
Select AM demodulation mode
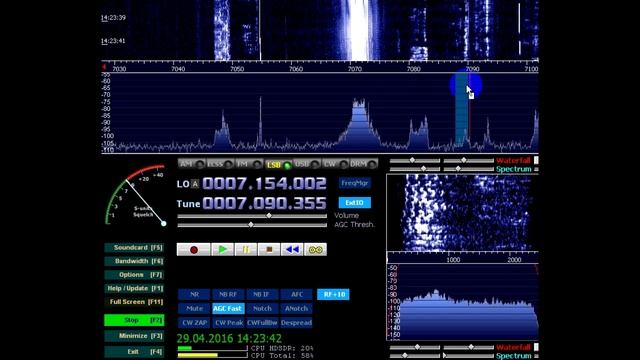(x=191, y=164)
